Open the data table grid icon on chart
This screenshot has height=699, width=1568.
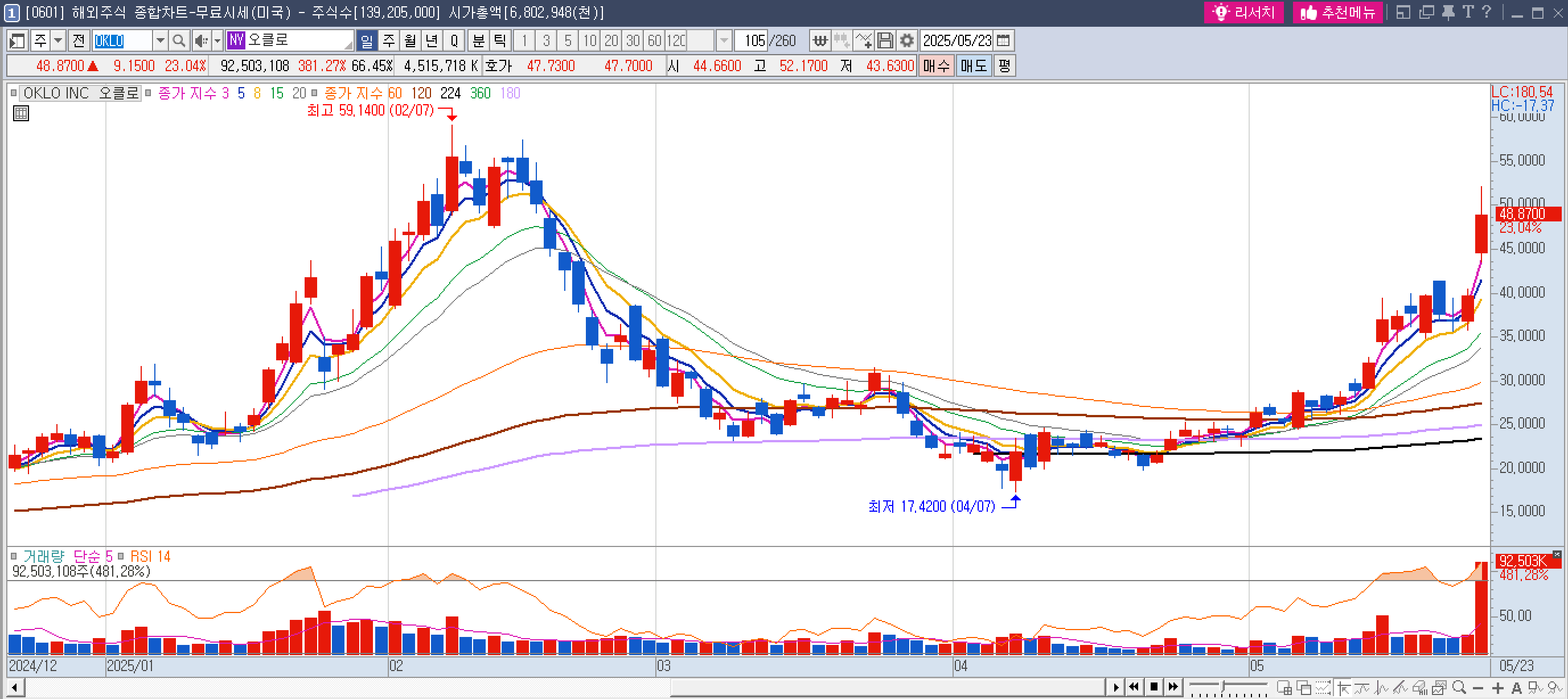tap(20, 113)
